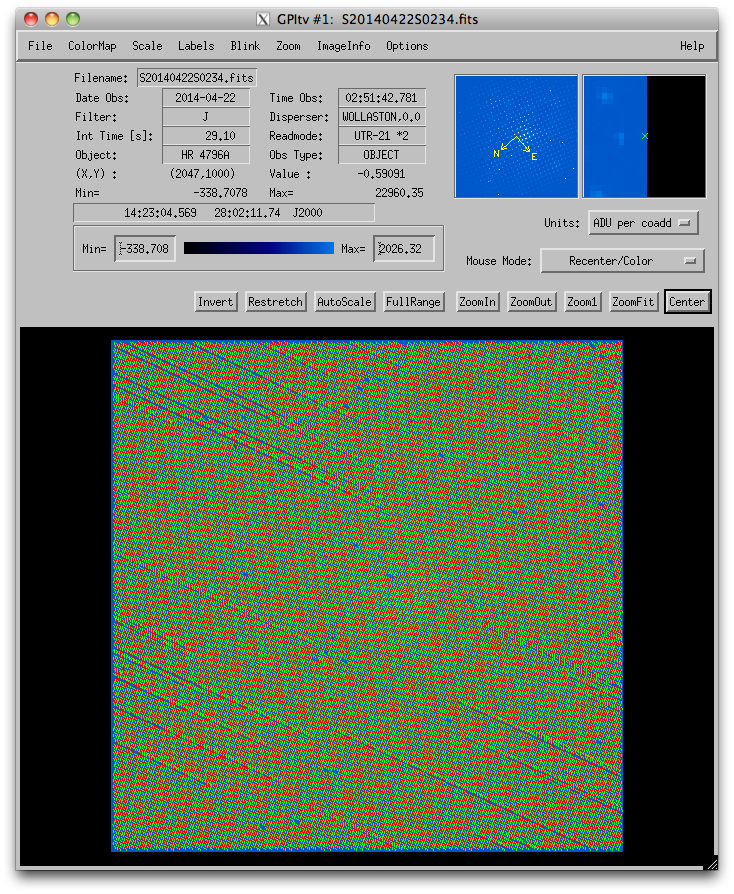
Task: Open the ImageInfo menu
Action: coord(343,46)
